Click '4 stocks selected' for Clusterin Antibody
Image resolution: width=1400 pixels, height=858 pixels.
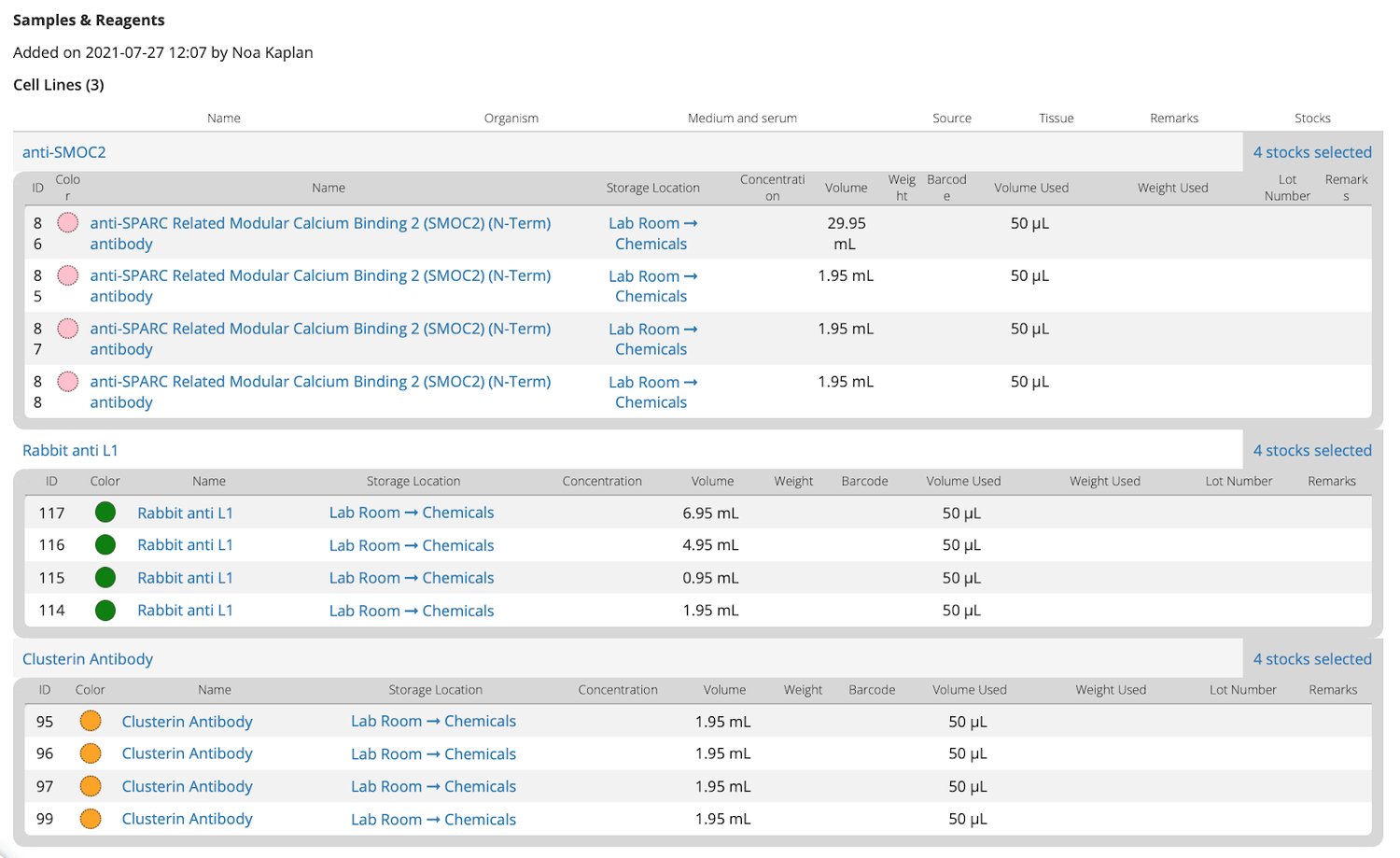click(x=1312, y=658)
